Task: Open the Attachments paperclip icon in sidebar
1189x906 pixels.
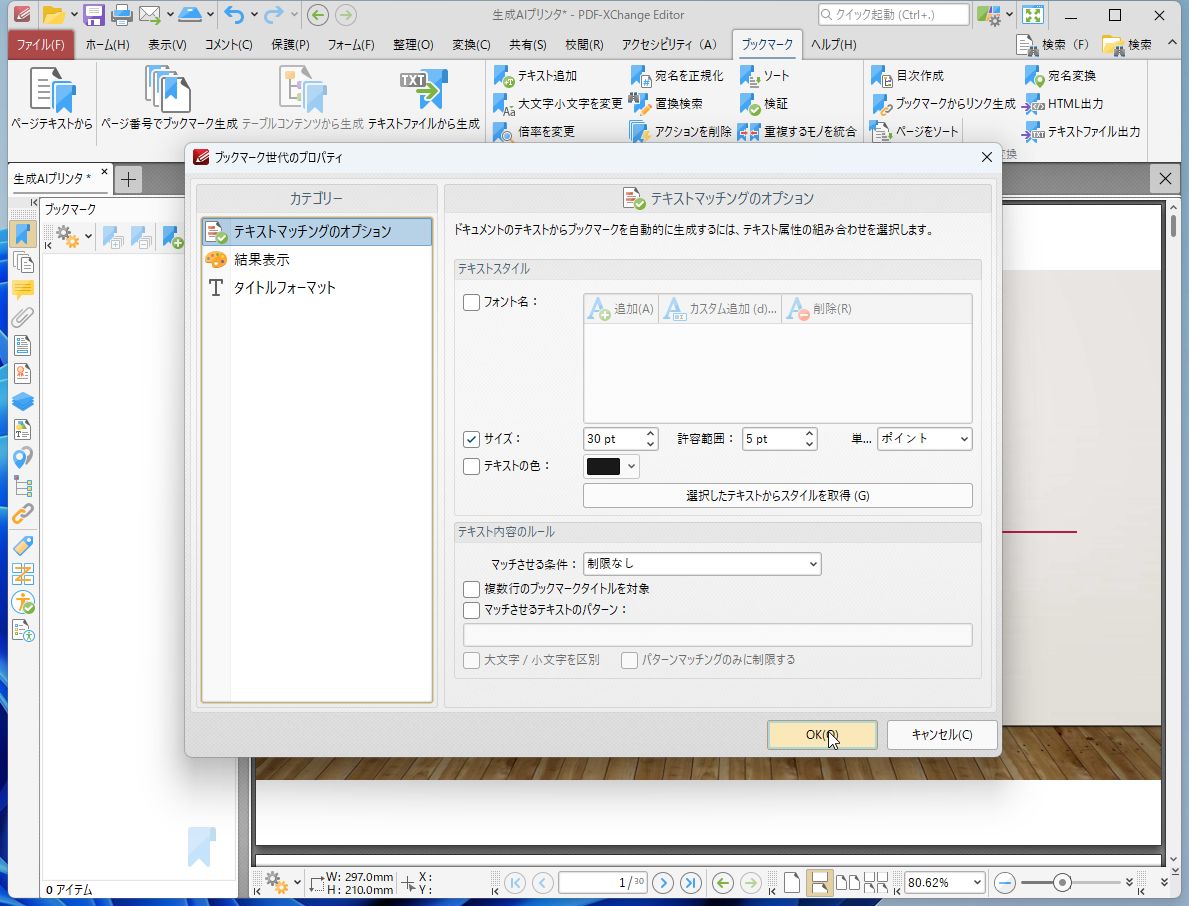Action: click(23, 318)
